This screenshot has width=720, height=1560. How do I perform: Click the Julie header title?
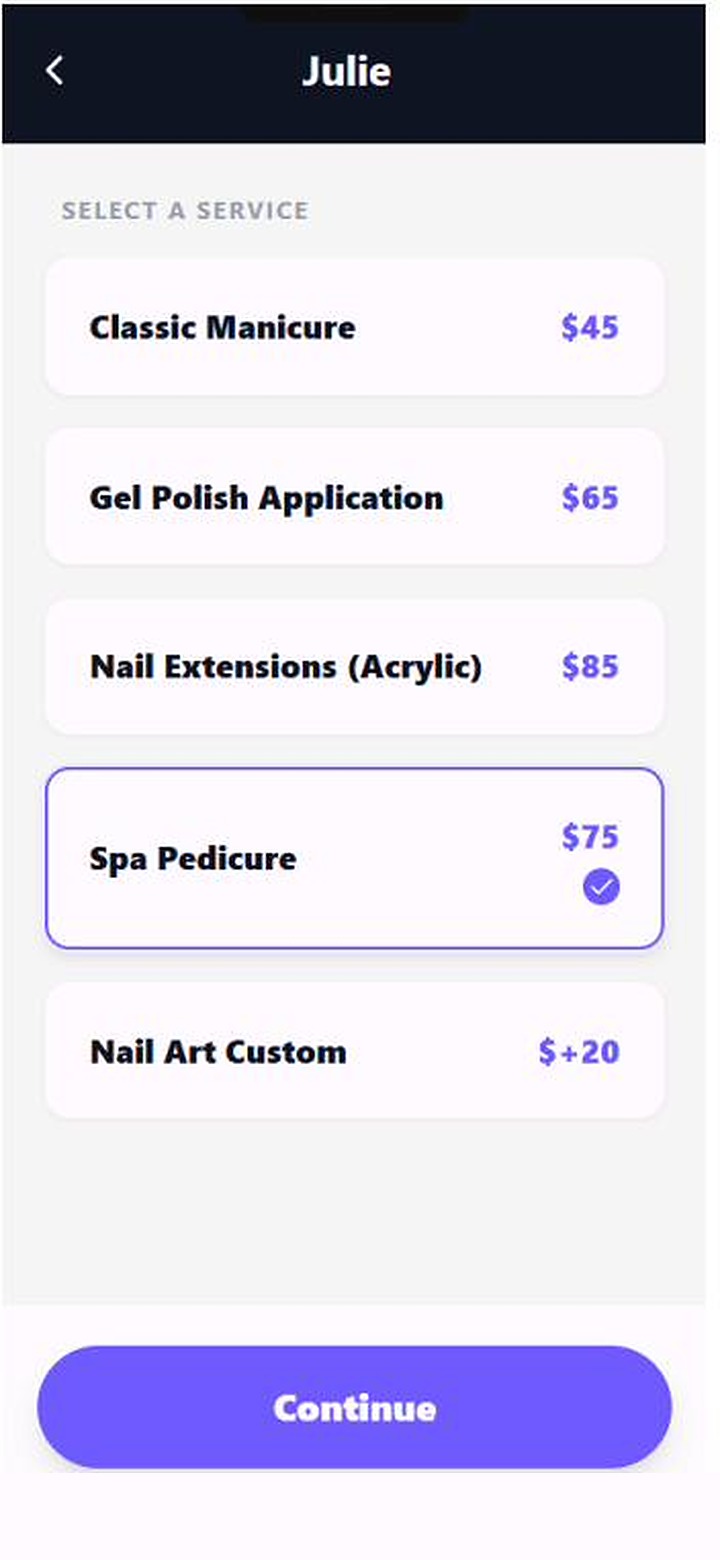346,71
